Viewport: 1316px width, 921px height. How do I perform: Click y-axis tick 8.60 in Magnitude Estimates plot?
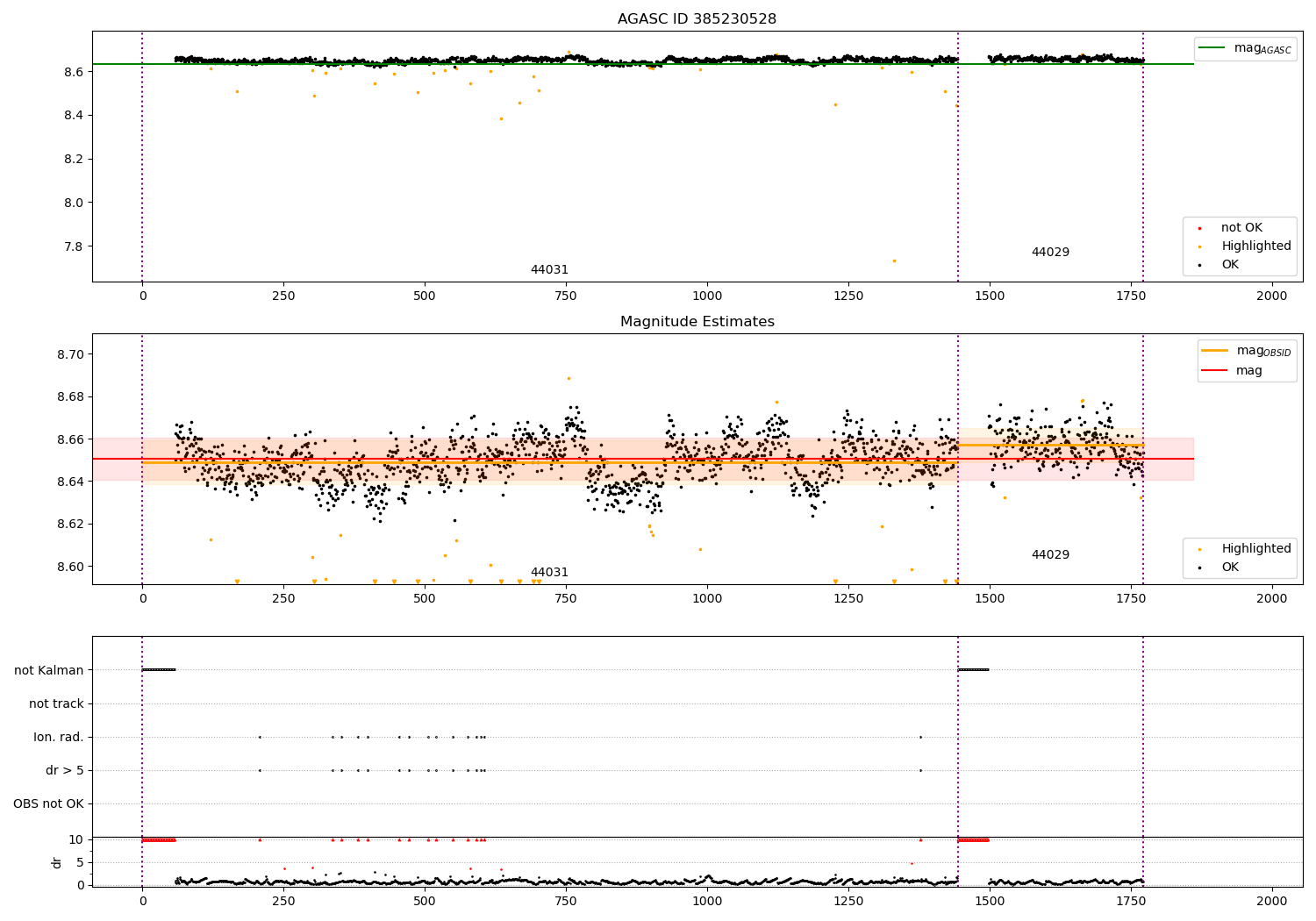pyautogui.click(x=71, y=567)
